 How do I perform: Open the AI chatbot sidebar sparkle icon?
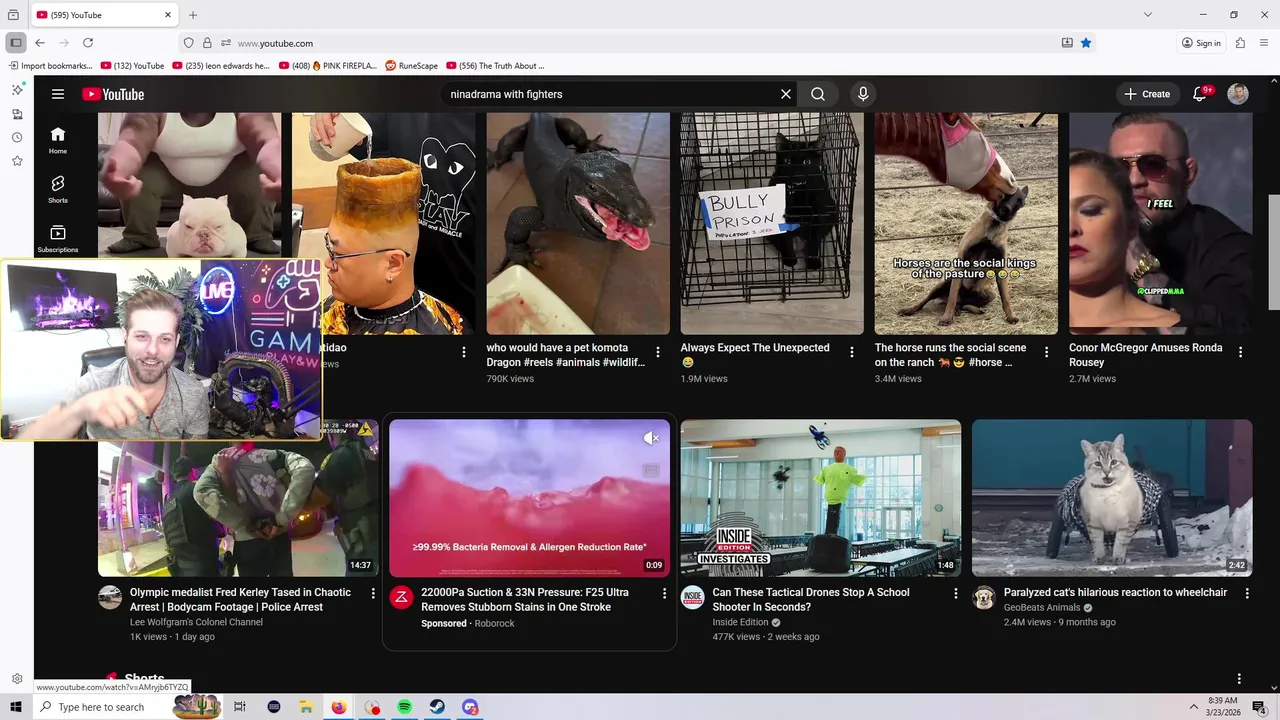[17, 89]
